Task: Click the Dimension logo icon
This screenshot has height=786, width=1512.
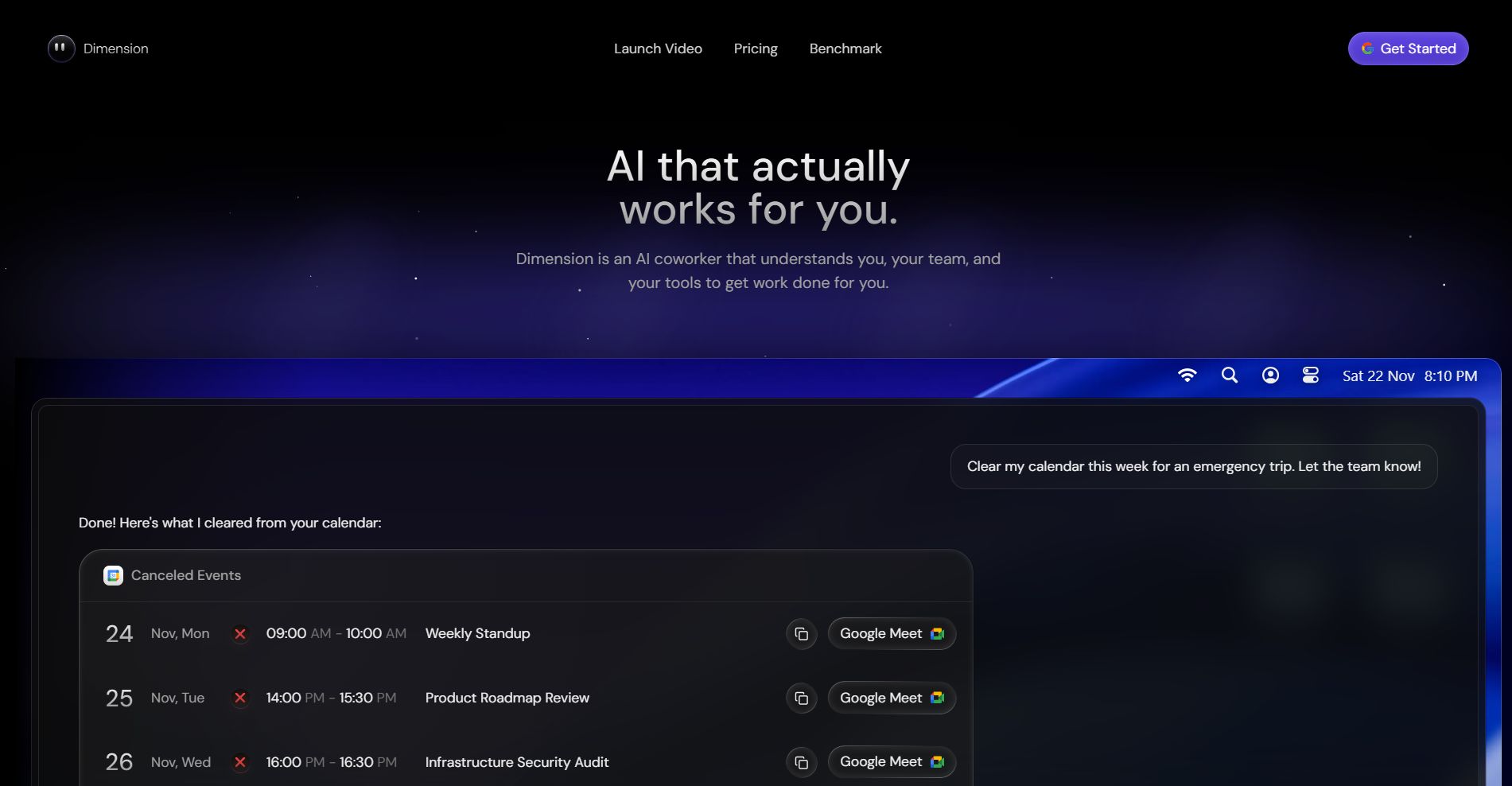Action: [61, 49]
